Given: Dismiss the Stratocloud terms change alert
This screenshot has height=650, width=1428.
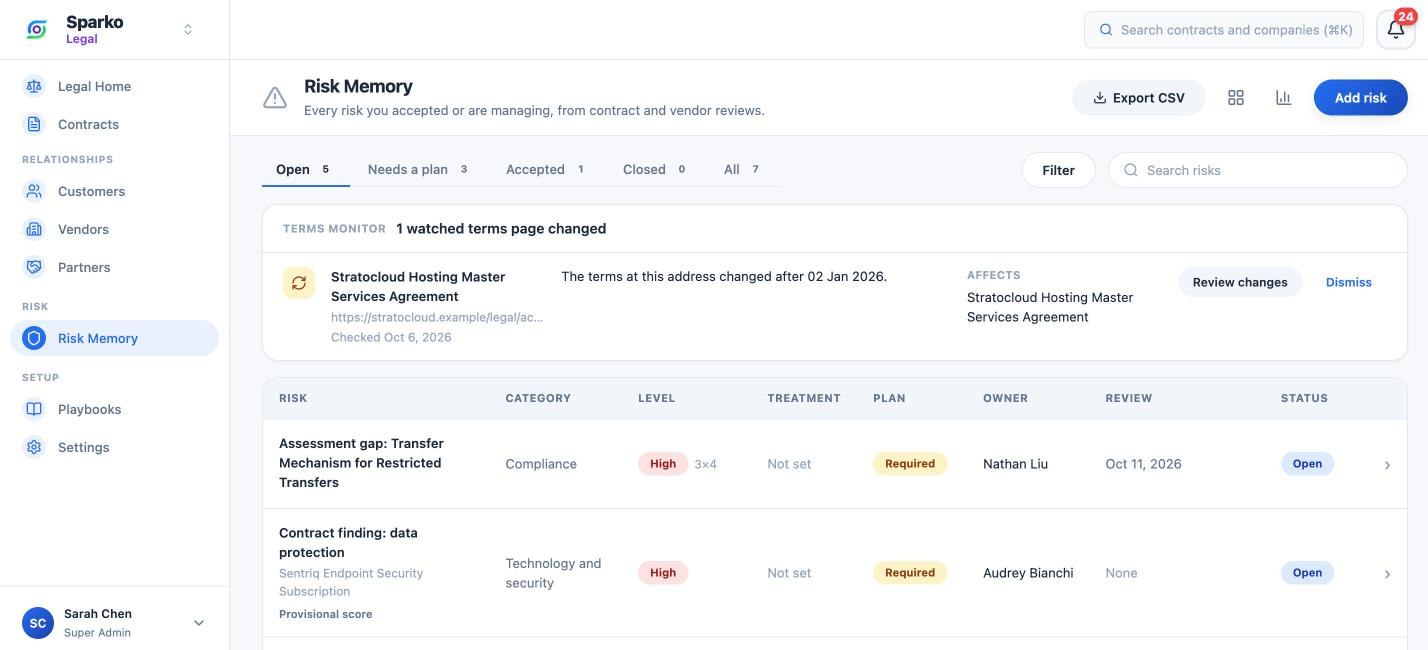Looking at the screenshot, I should (x=1349, y=282).
